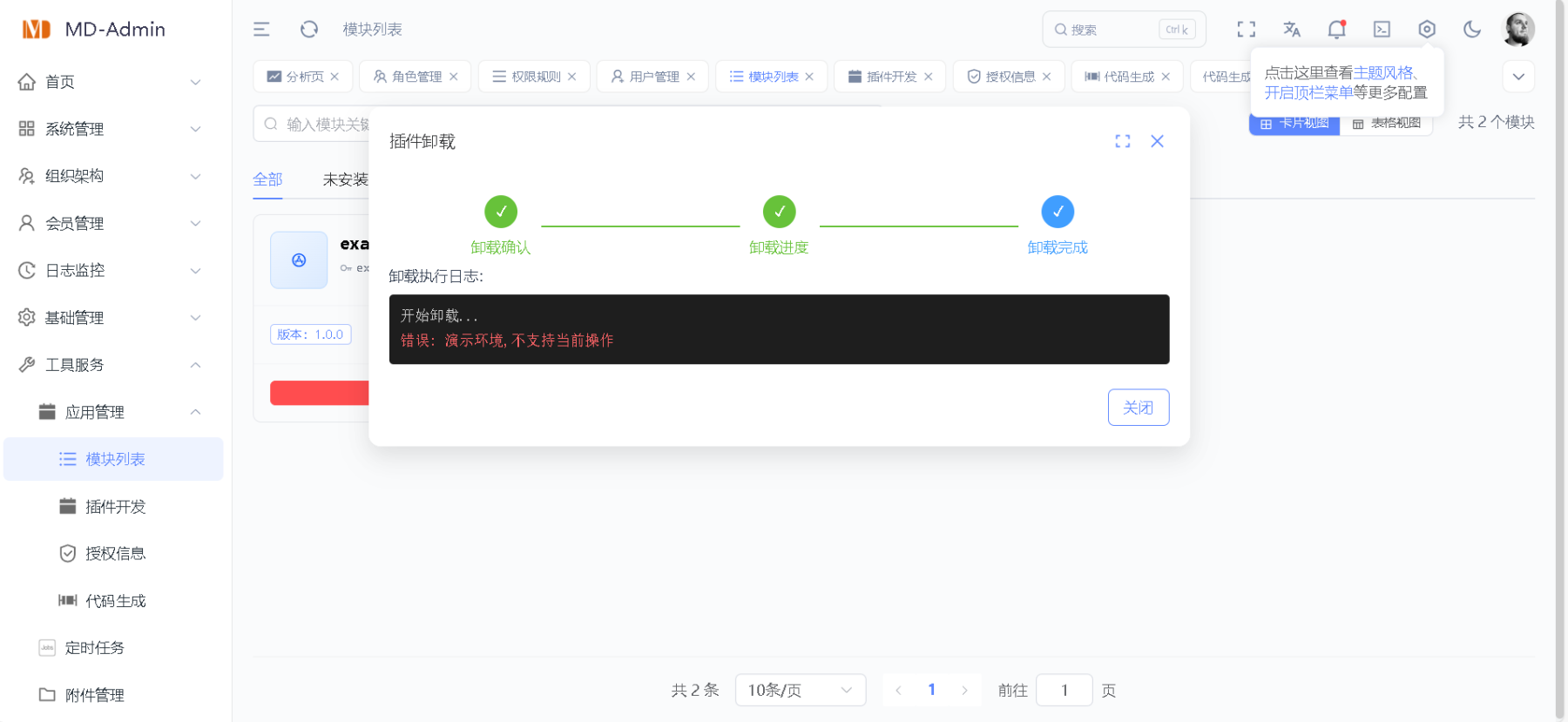This screenshot has width=1568, height=722.
Task: Click the 卸载完成 step icon
Action: [x=1058, y=212]
